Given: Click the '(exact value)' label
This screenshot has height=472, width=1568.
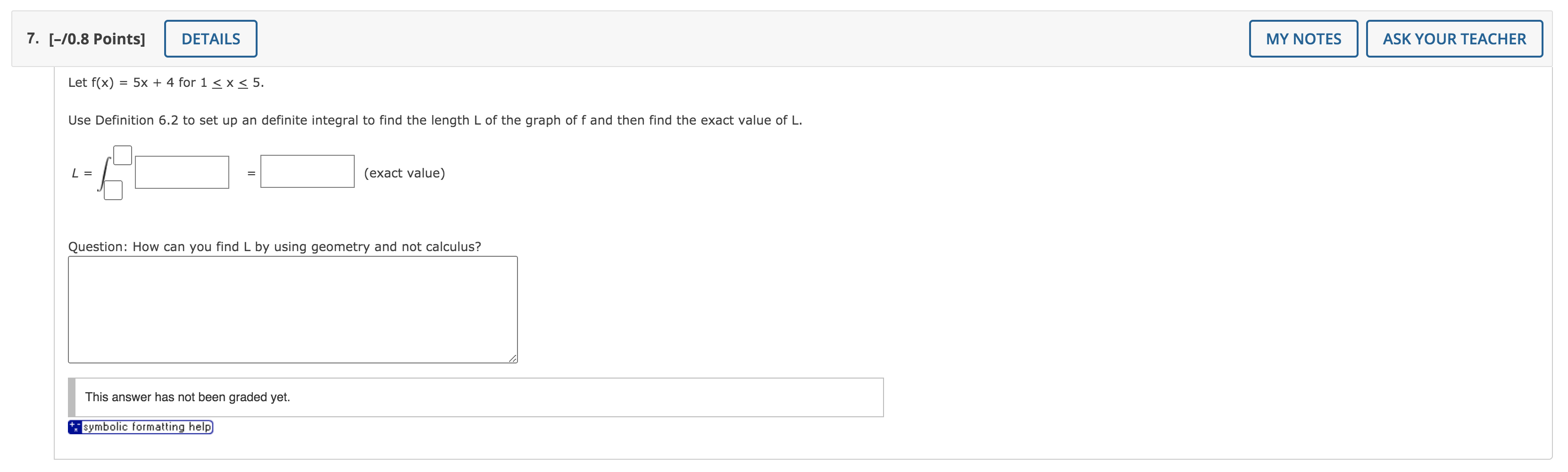Looking at the screenshot, I should (404, 172).
